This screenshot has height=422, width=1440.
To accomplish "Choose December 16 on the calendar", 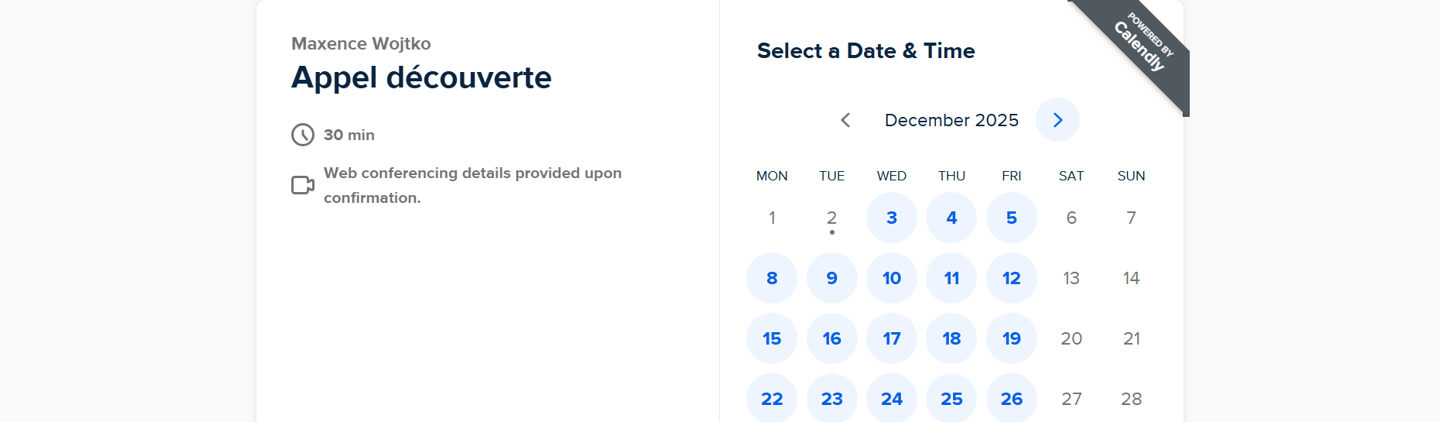I will 832,339.
